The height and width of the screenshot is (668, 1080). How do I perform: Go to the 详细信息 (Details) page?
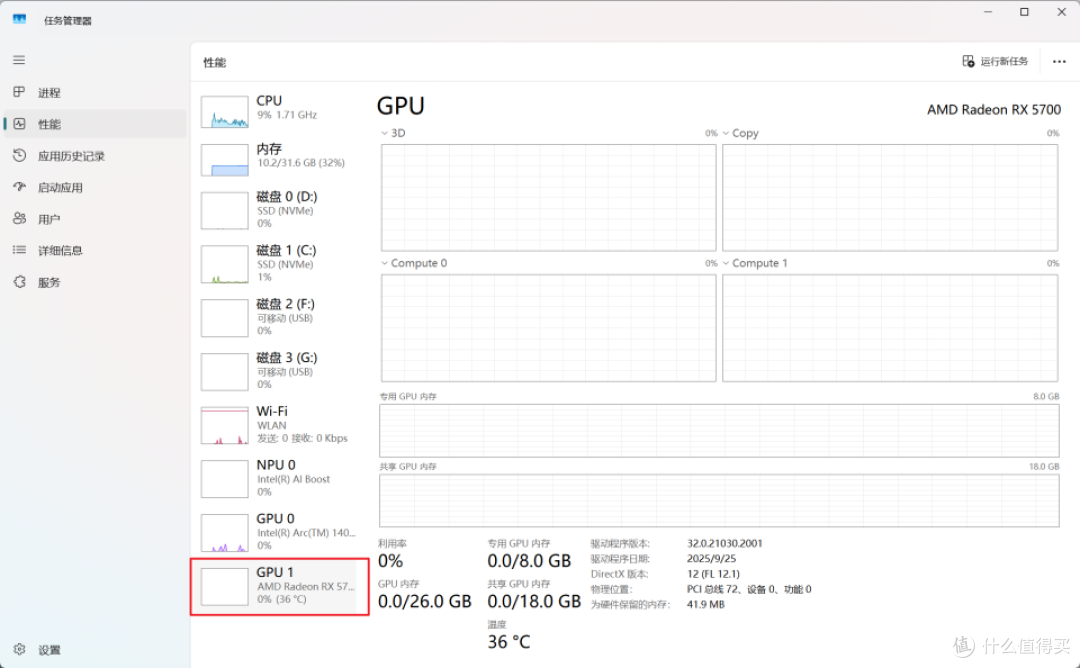[x=60, y=251]
